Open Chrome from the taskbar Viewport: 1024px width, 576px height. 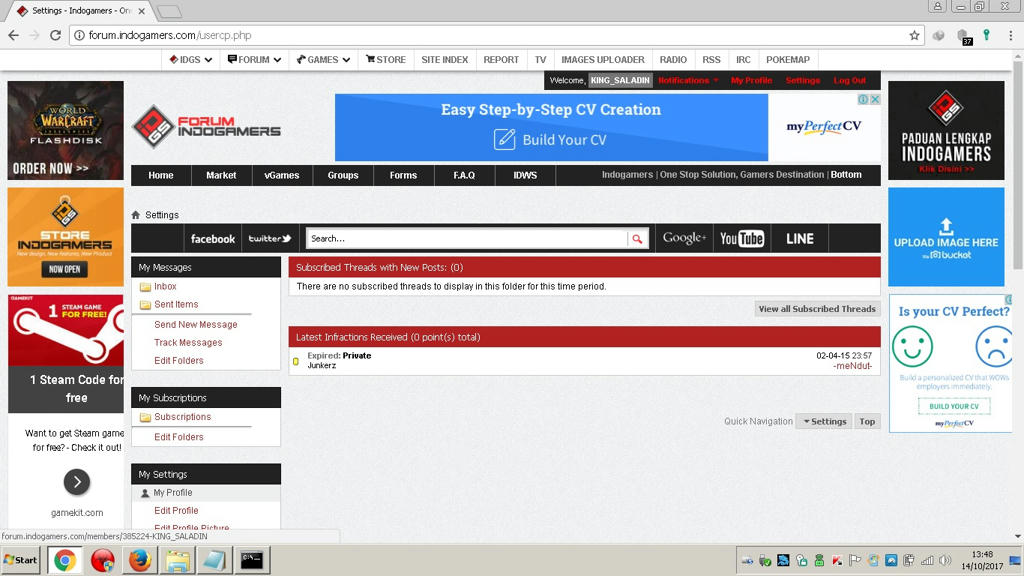(x=65, y=560)
